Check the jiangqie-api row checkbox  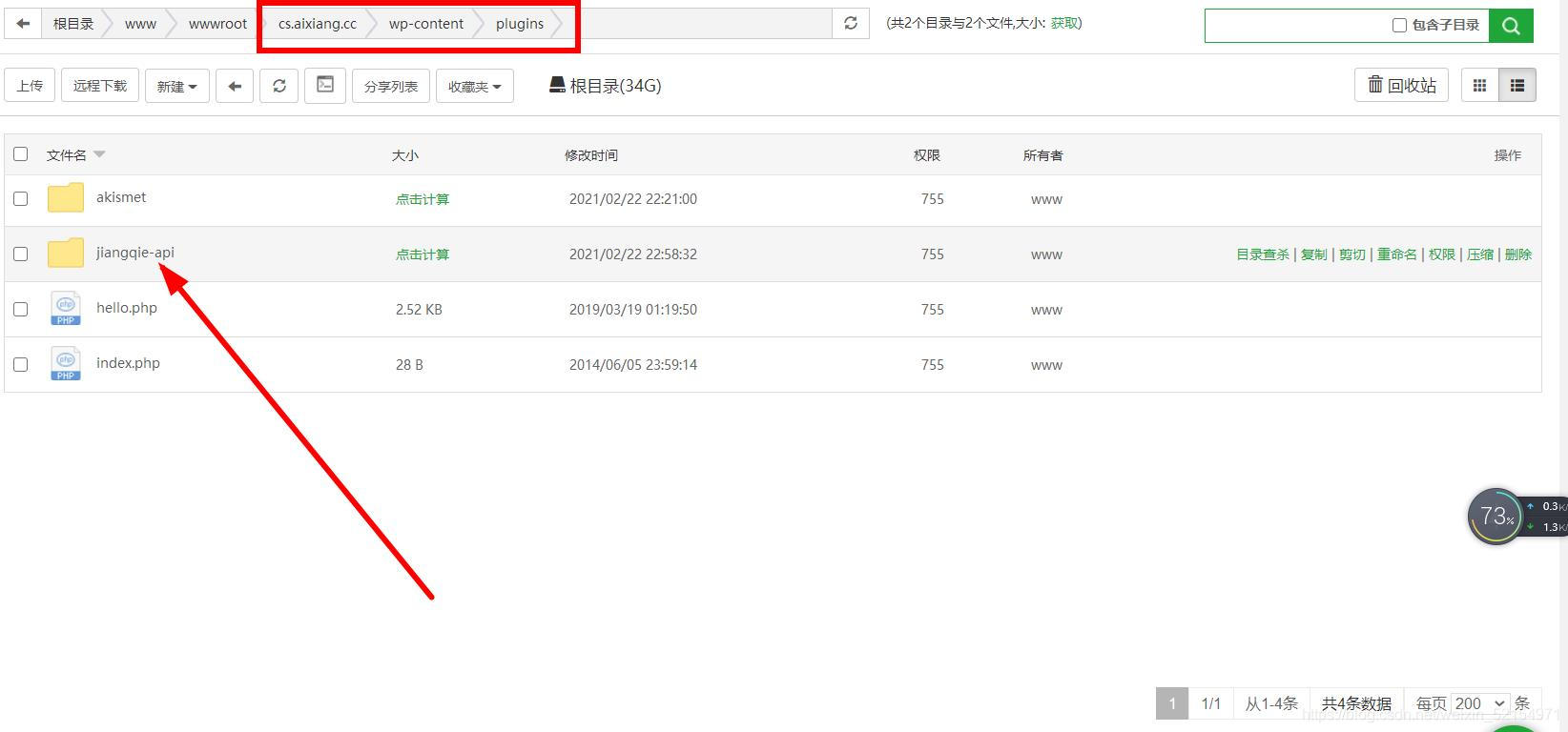click(21, 254)
